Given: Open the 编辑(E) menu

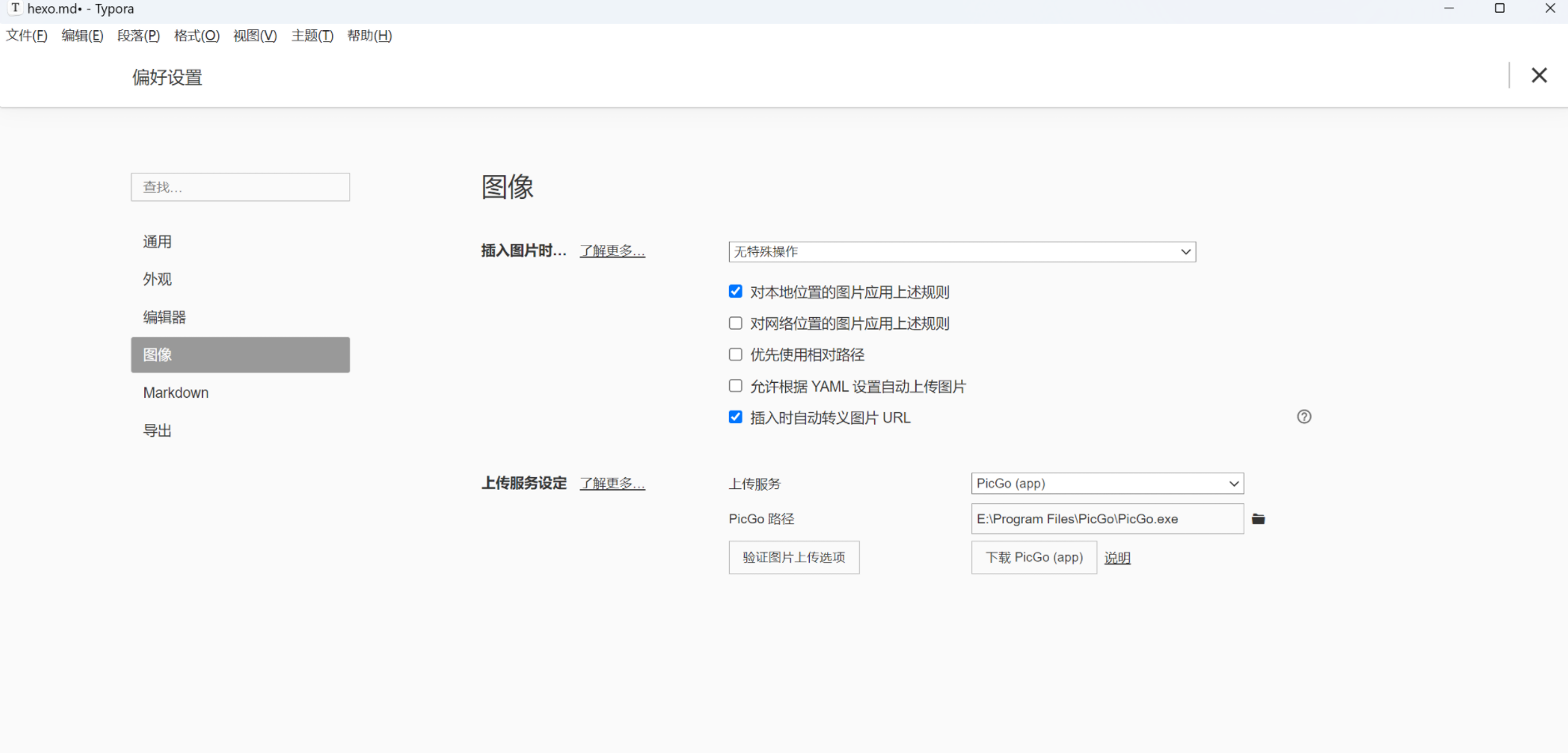Looking at the screenshot, I should tap(82, 36).
